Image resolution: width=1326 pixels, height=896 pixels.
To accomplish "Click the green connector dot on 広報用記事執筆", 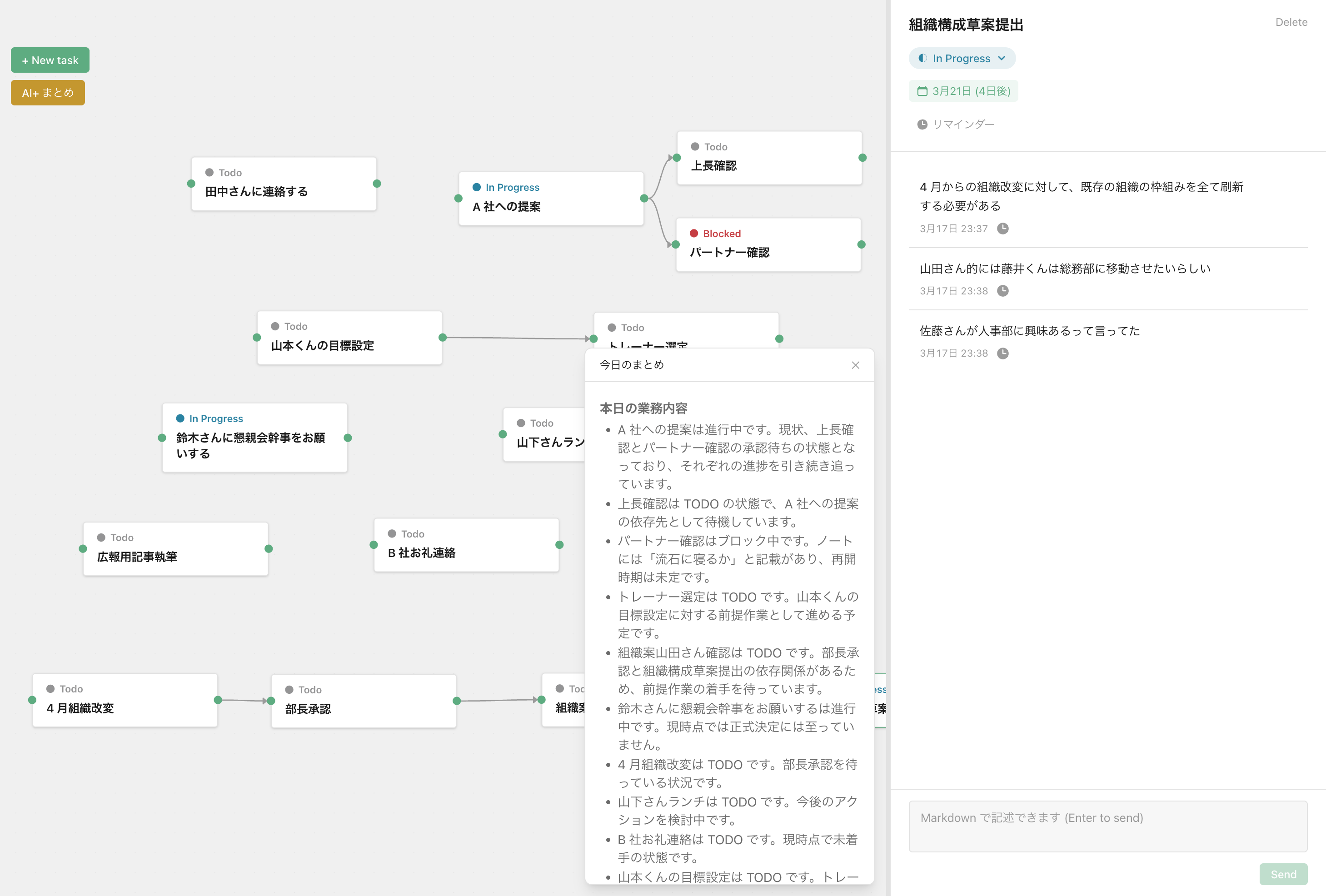I will pos(268,549).
